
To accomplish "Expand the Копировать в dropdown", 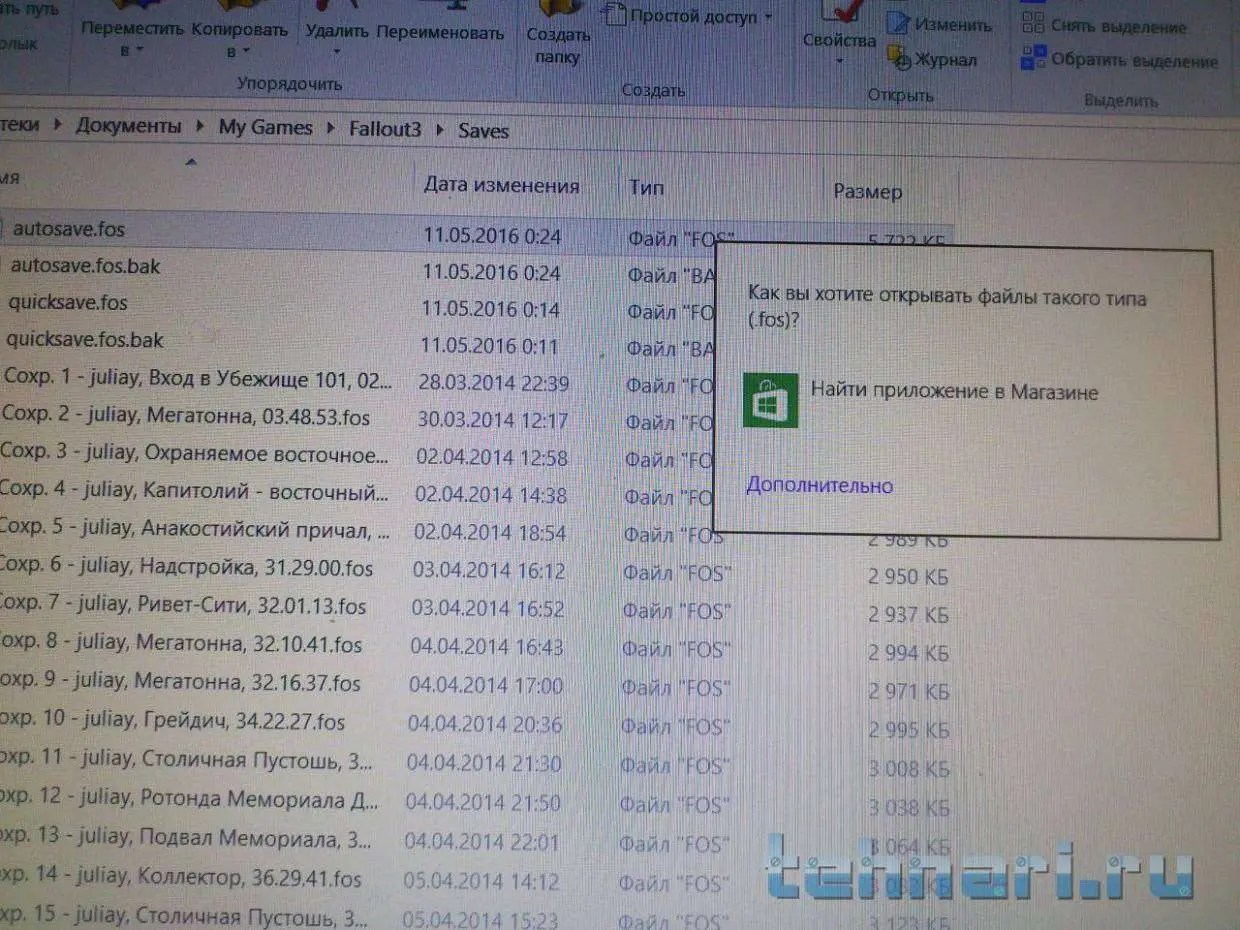I will coord(245,50).
